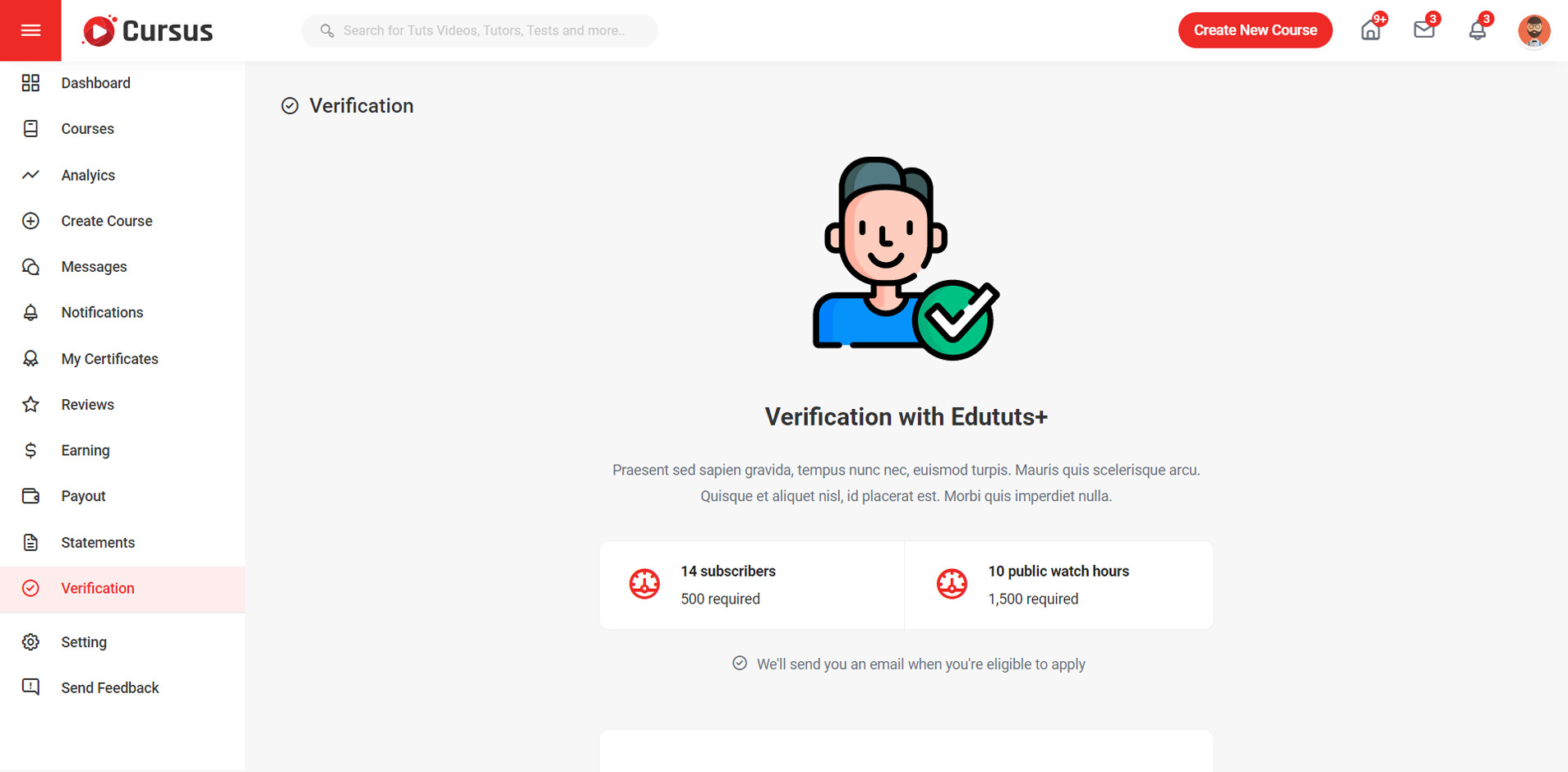This screenshot has width=1568, height=772.
Task: Click the My Certificates ribbon icon
Action: click(30, 359)
